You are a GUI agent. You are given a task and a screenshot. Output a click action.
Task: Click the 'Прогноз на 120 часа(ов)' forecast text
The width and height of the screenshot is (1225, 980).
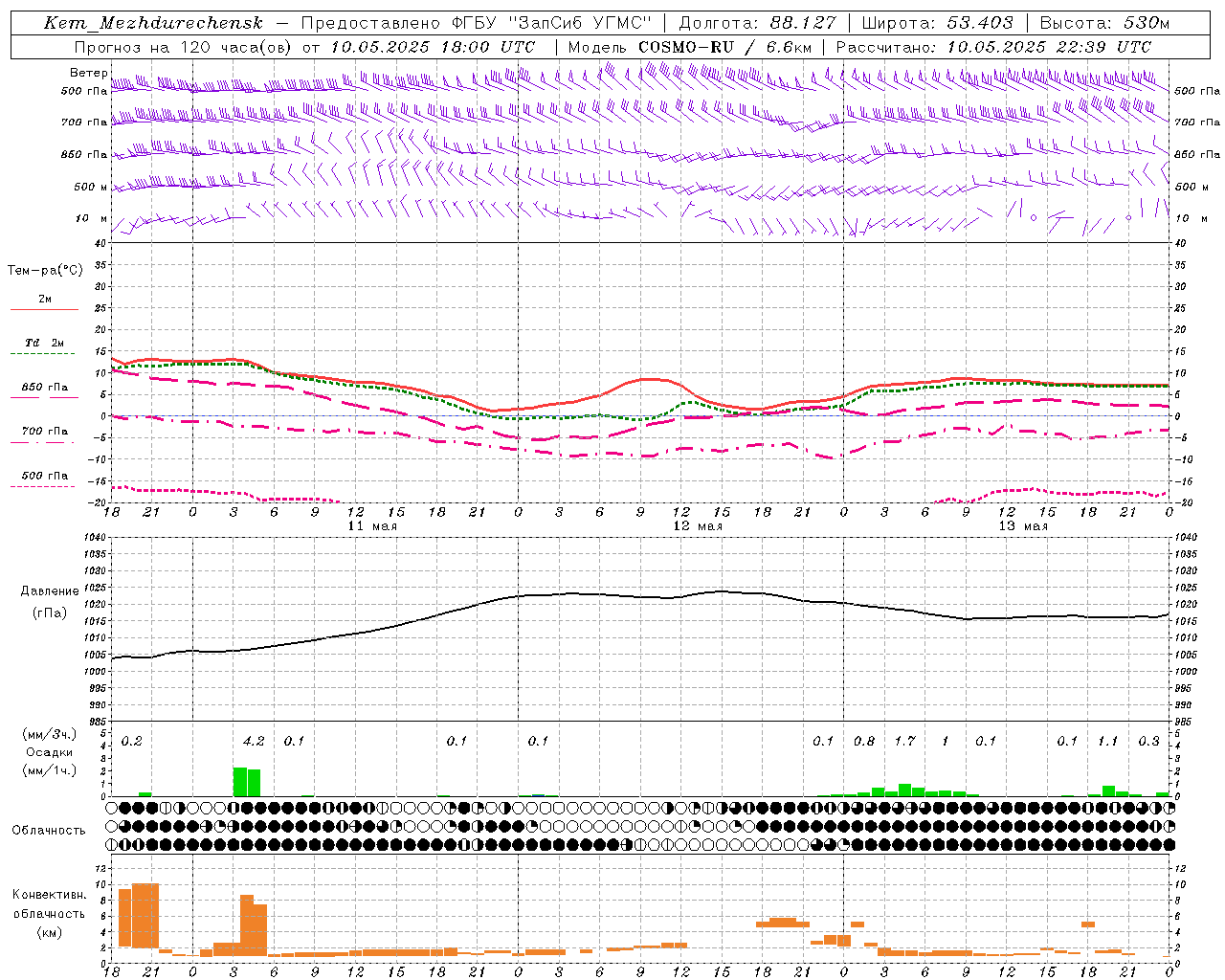[x=184, y=47]
